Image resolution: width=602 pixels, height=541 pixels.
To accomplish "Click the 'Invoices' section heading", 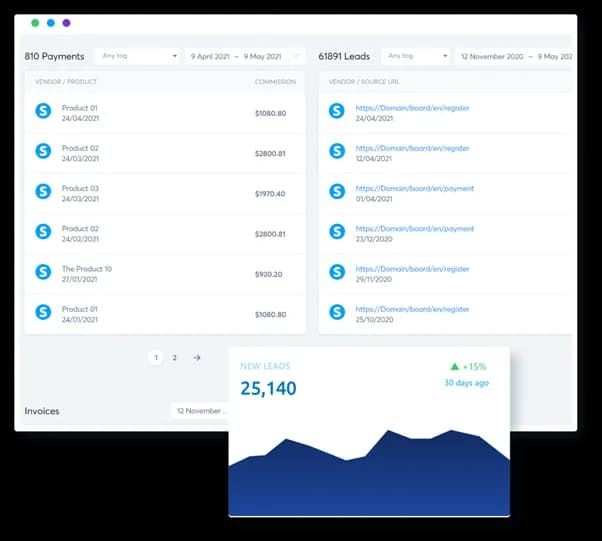I will coord(42,411).
